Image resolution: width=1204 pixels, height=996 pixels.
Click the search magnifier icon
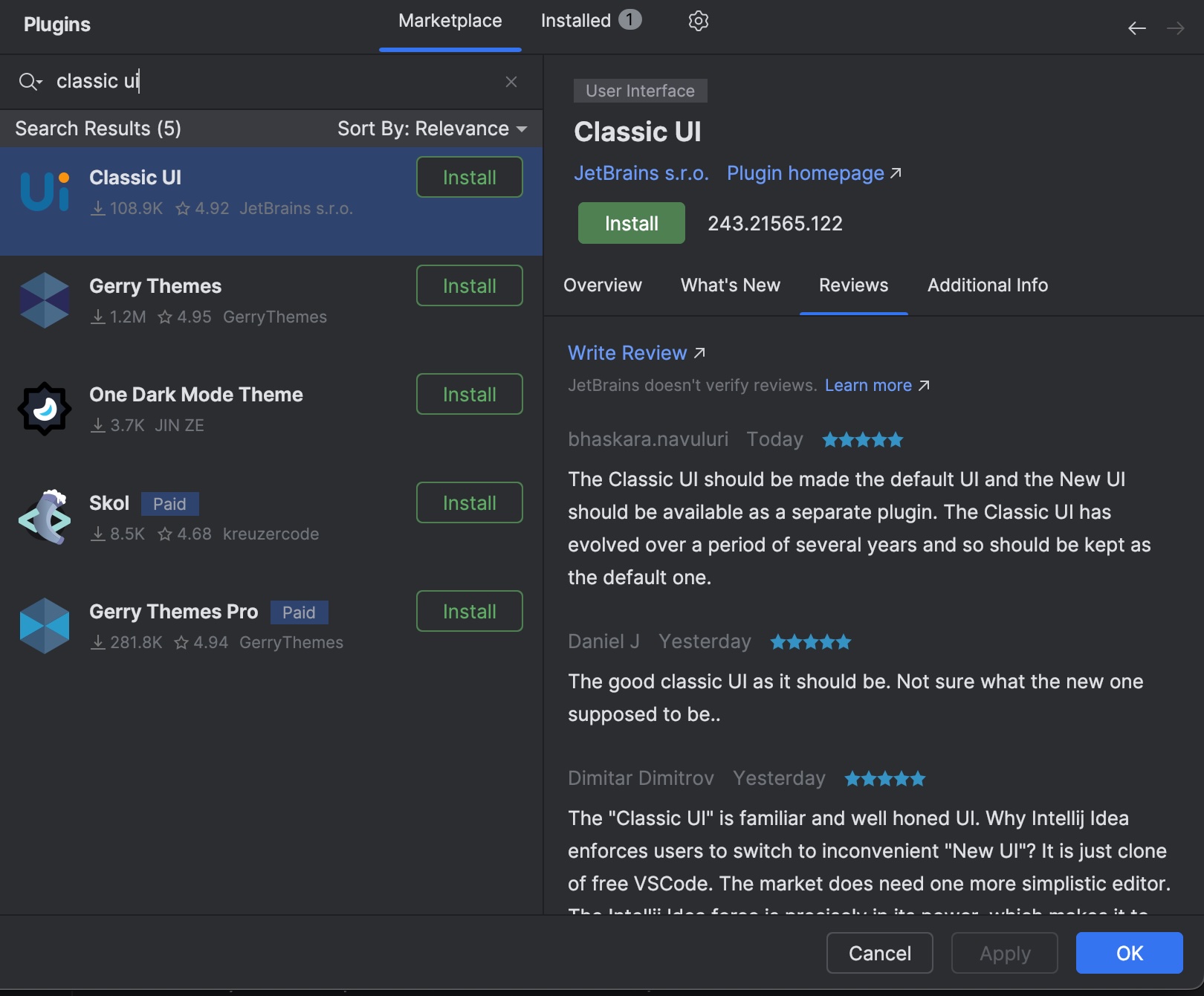coord(30,81)
